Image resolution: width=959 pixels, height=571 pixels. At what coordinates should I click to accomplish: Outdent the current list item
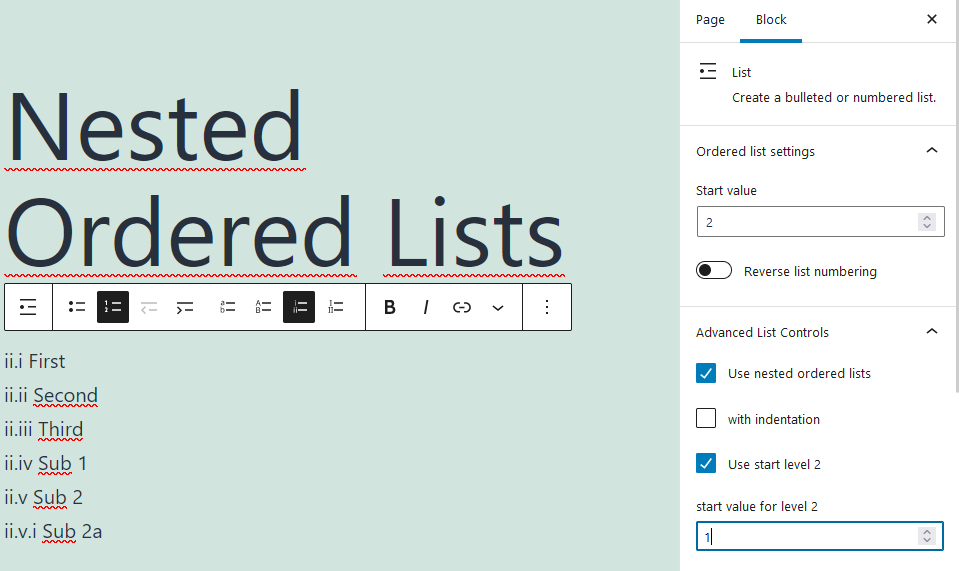149,307
